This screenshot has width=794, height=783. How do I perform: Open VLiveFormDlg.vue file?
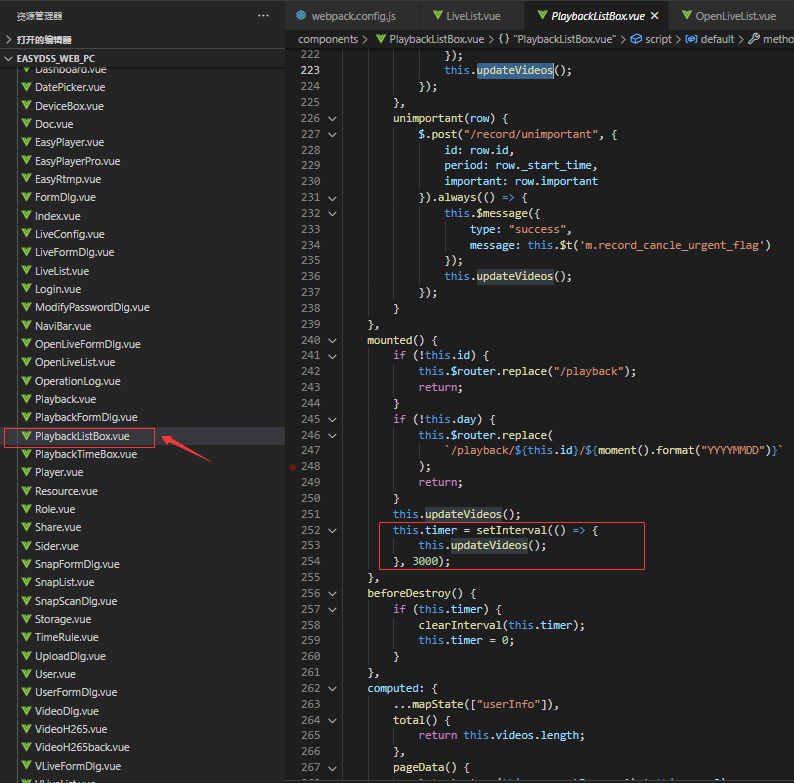tap(77, 766)
